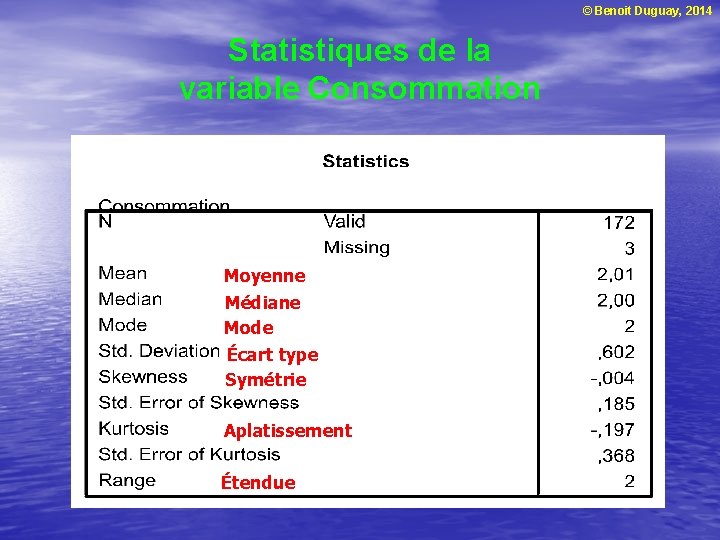720x540 pixels.
Task: Click the 'Mean' row label
Action: pyautogui.click(x=123, y=273)
